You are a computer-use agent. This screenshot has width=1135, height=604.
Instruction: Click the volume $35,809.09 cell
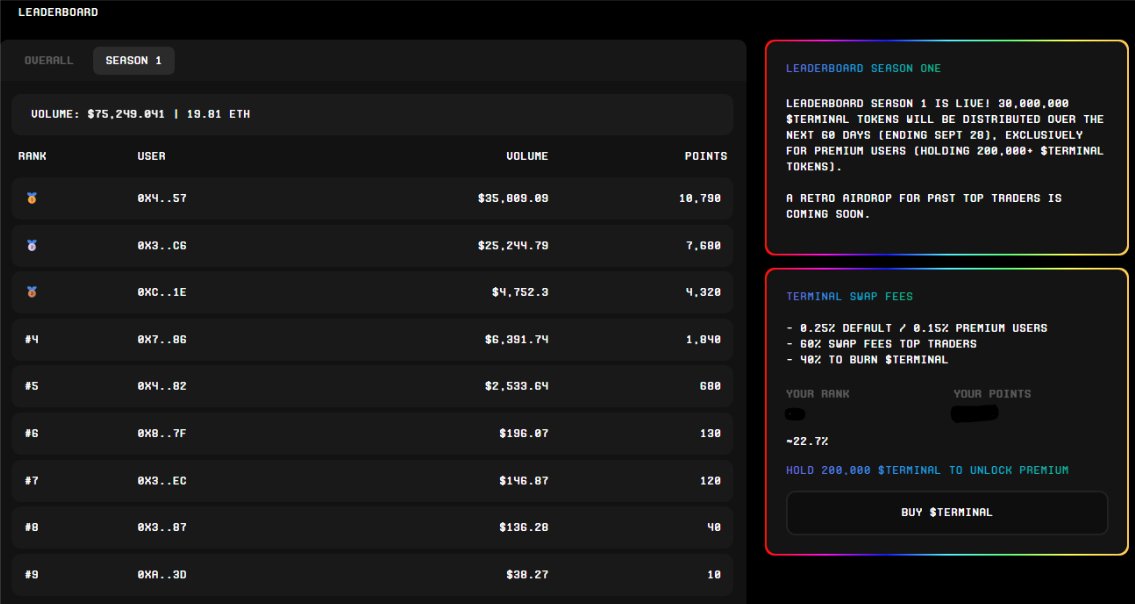pyautogui.click(x=513, y=198)
